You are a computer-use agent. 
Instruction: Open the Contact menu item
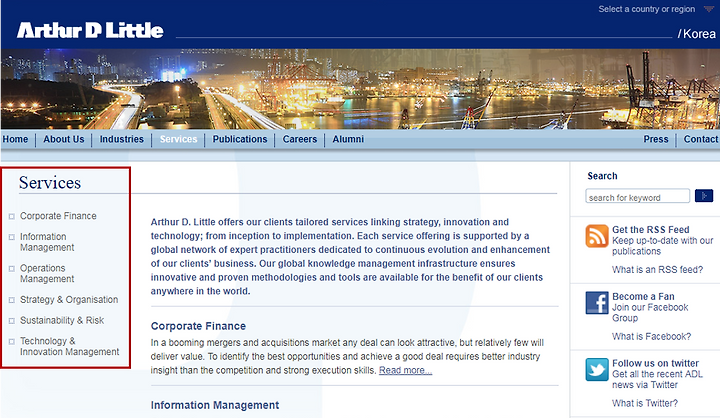click(x=701, y=139)
